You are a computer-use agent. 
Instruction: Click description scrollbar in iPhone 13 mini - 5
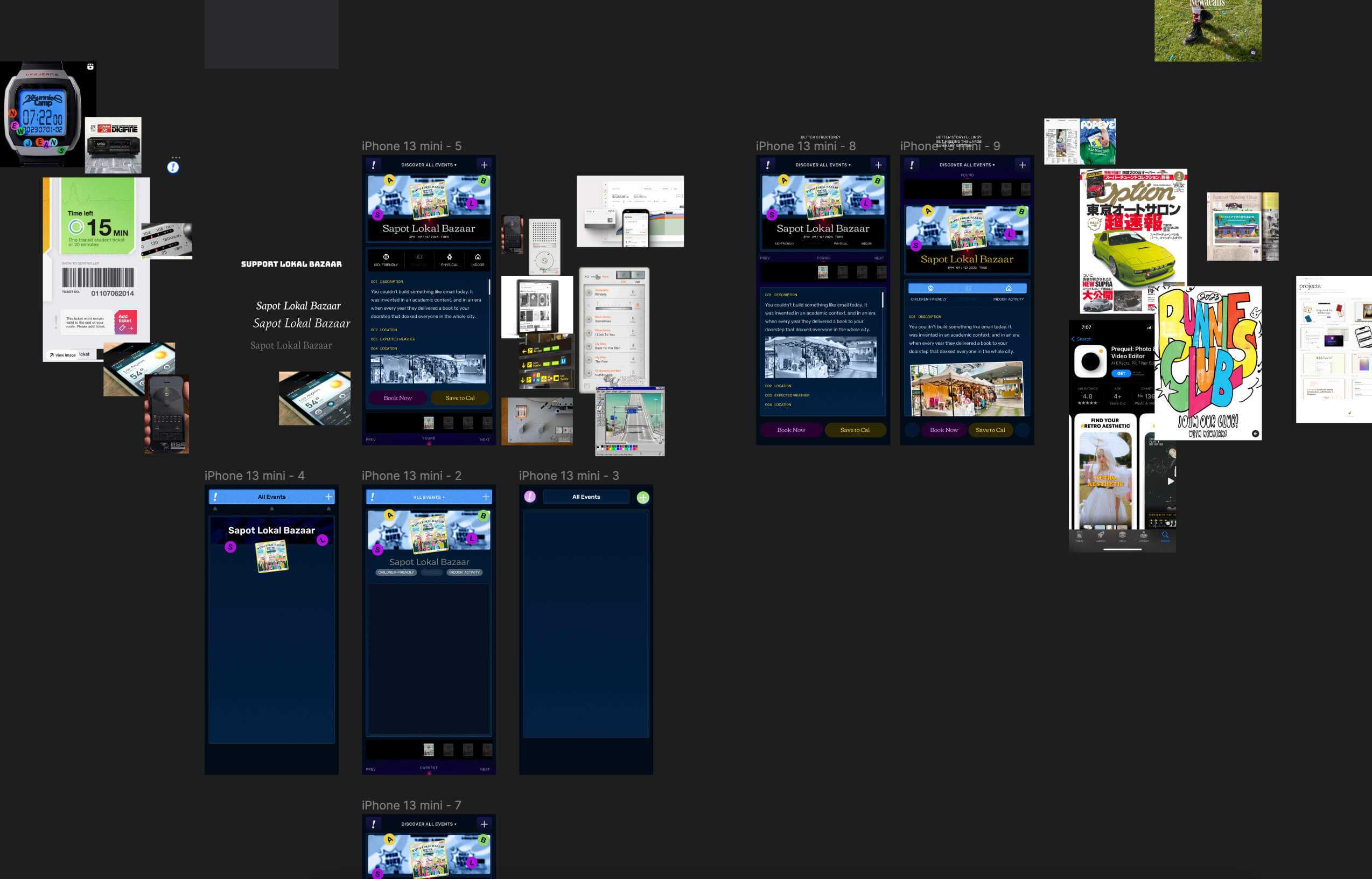489,287
